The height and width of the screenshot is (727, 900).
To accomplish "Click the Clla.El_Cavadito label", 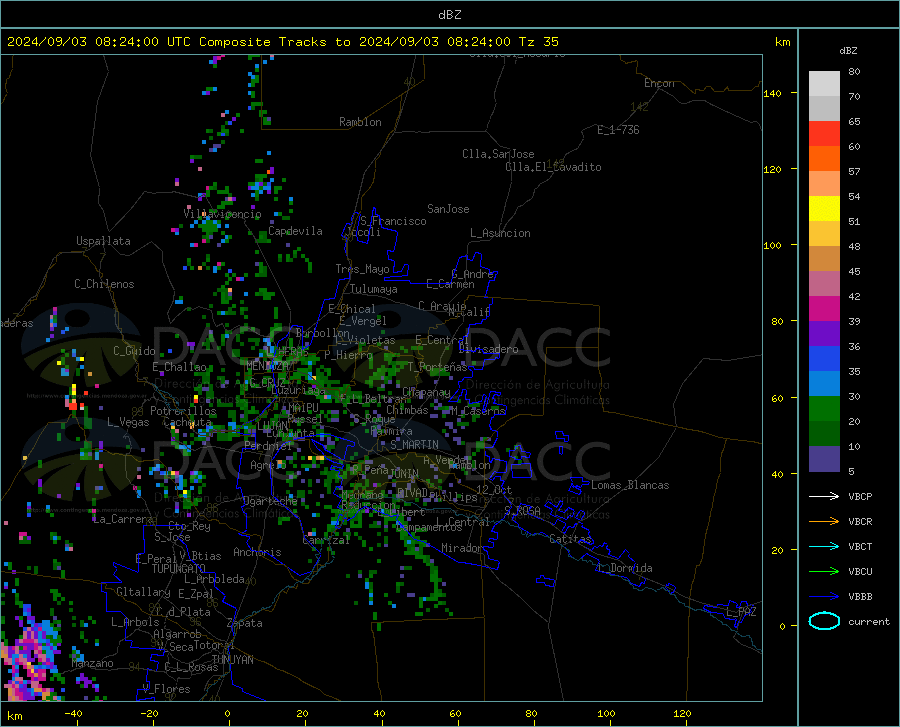I will (x=553, y=167).
